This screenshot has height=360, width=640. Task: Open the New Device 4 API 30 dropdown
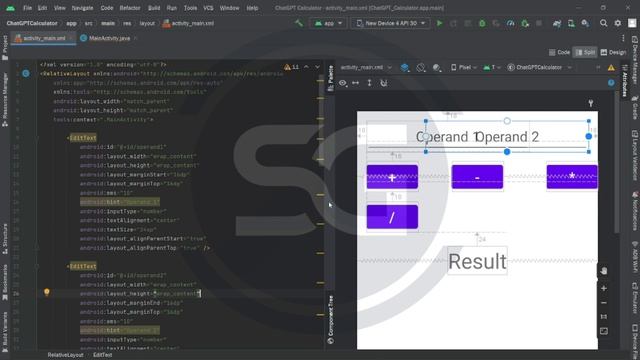coord(391,23)
